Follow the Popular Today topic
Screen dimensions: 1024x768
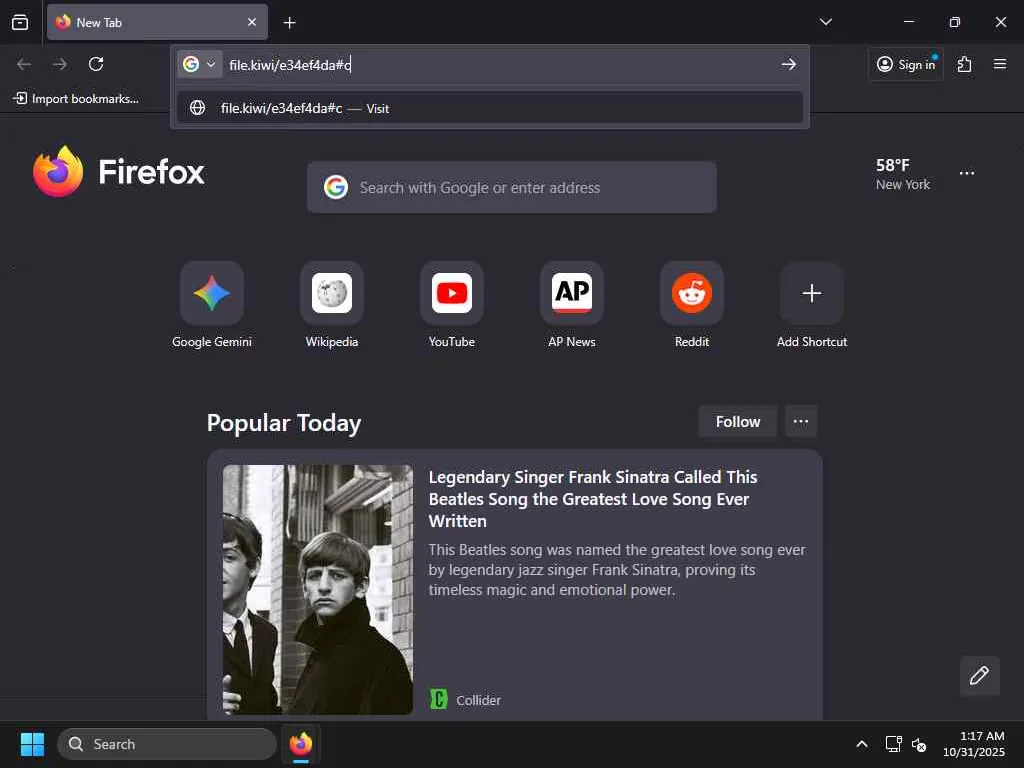[x=737, y=422]
